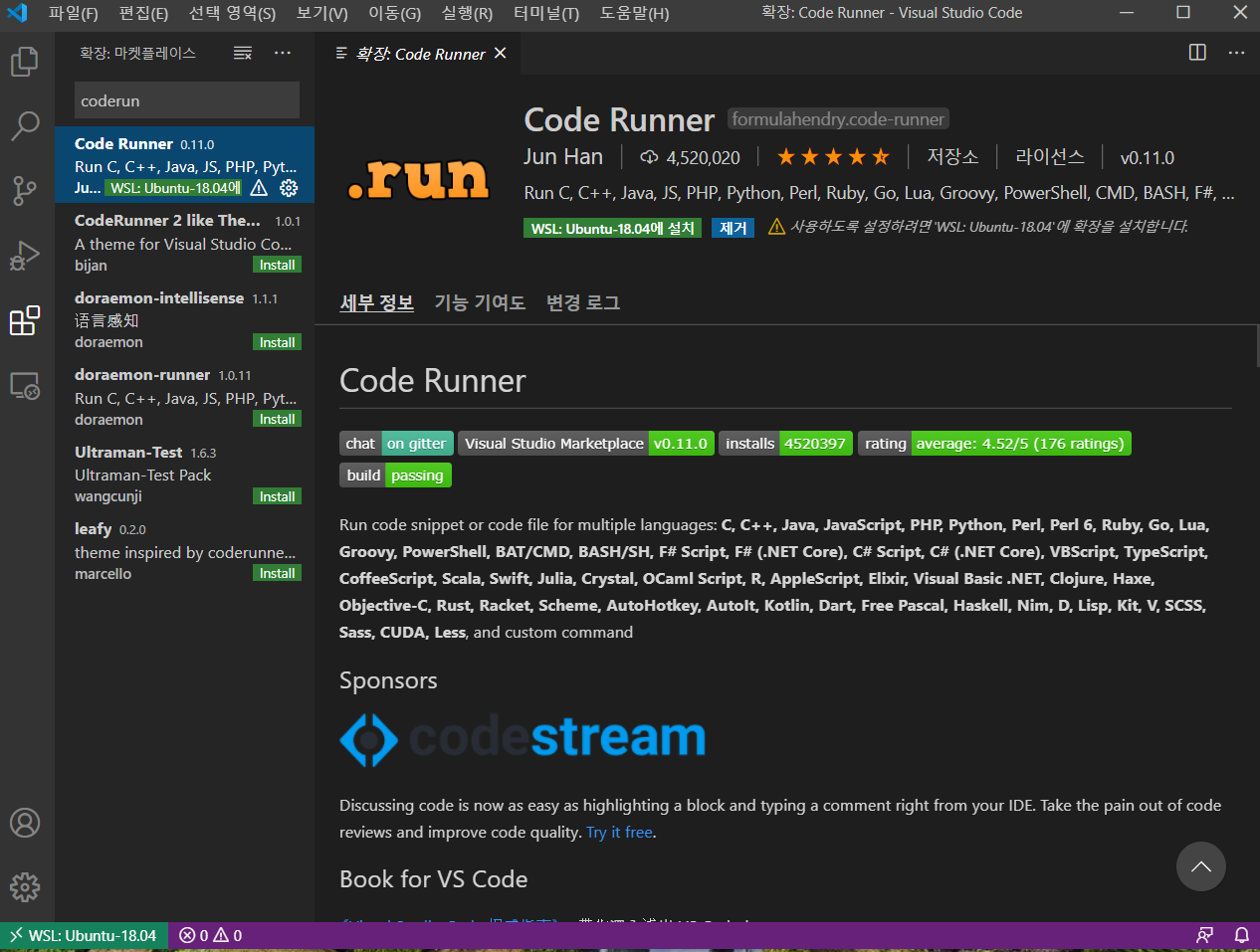Open the Jun Han publisher link
This screenshot has height=952, width=1260.
click(563, 156)
